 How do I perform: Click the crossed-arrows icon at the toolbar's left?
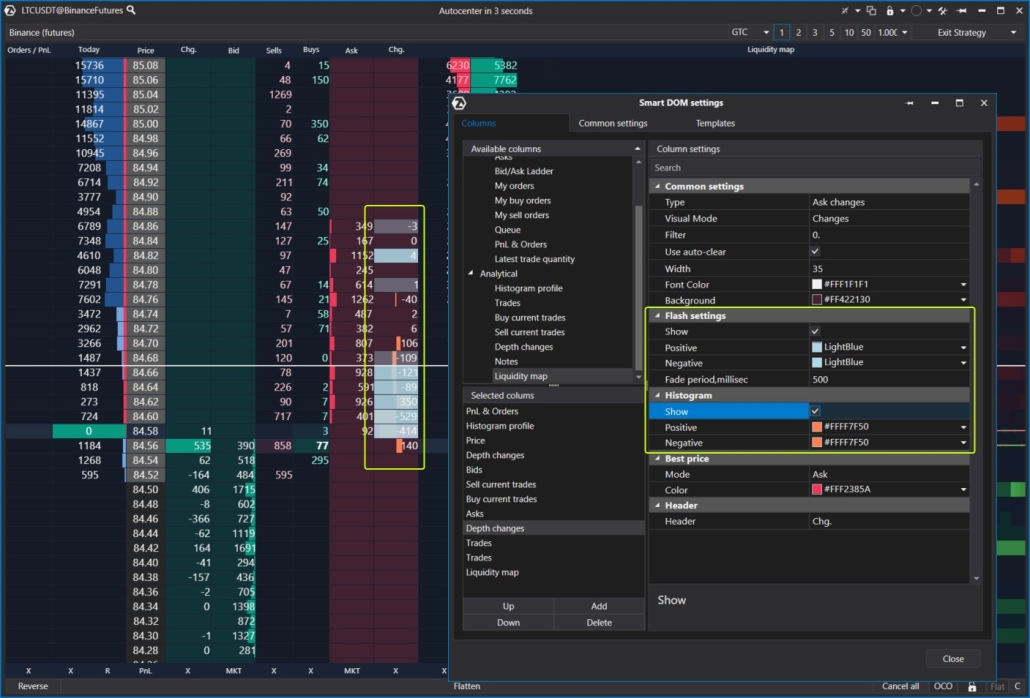[845, 10]
